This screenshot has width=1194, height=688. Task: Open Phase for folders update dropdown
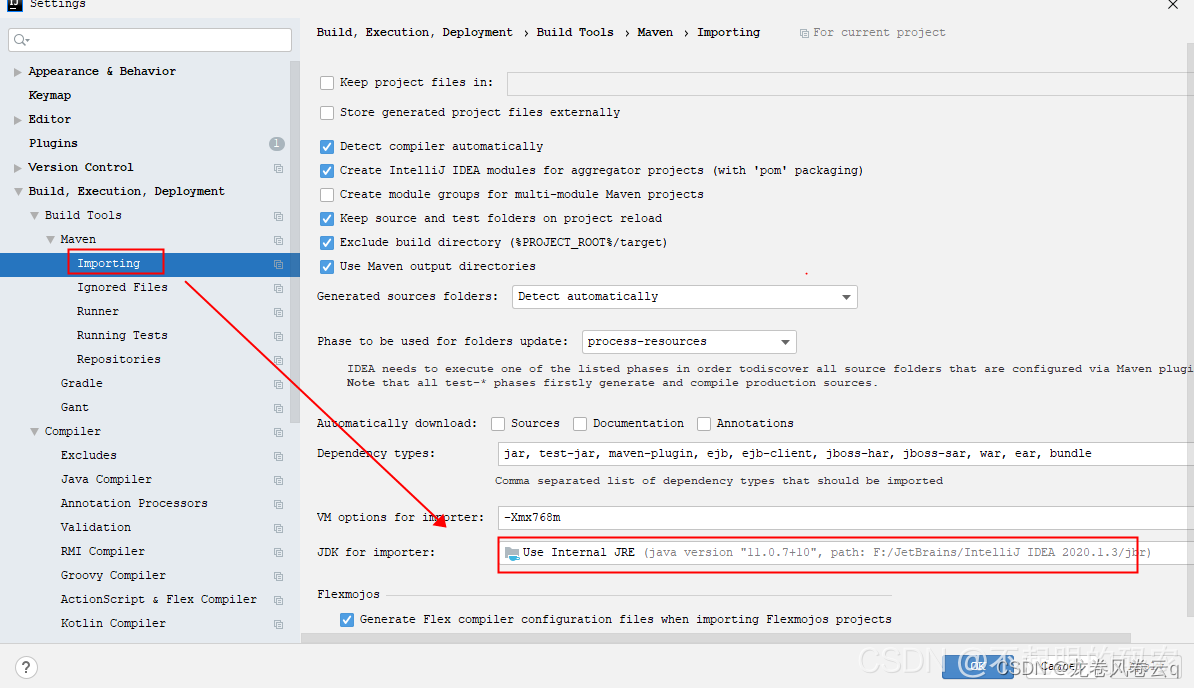pyautogui.click(x=689, y=342)
